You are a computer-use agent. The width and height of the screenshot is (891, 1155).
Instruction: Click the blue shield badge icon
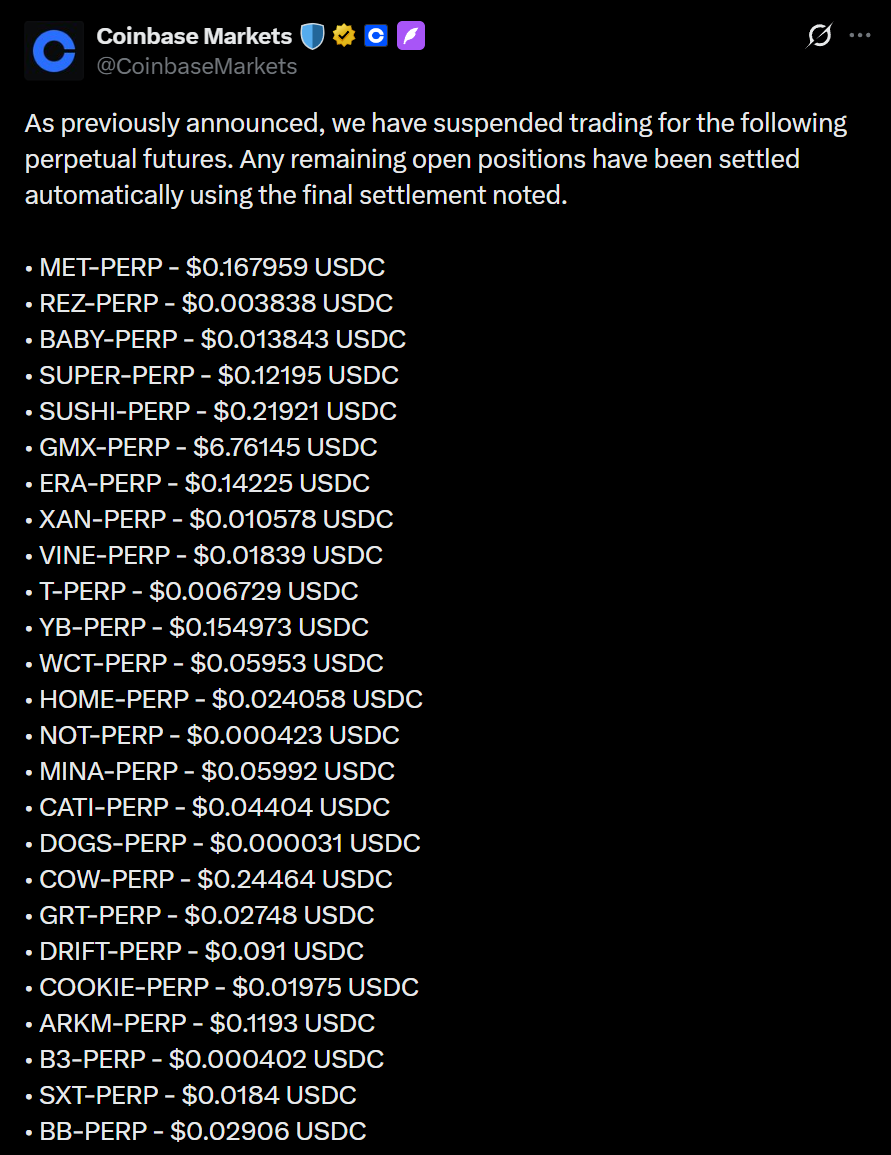tap(313, 37)
